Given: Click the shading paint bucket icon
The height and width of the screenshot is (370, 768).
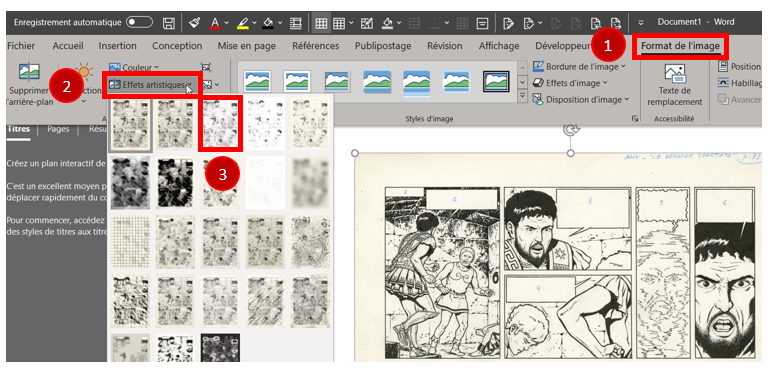Looking at the screenshot, I should (x=268, y=23).
